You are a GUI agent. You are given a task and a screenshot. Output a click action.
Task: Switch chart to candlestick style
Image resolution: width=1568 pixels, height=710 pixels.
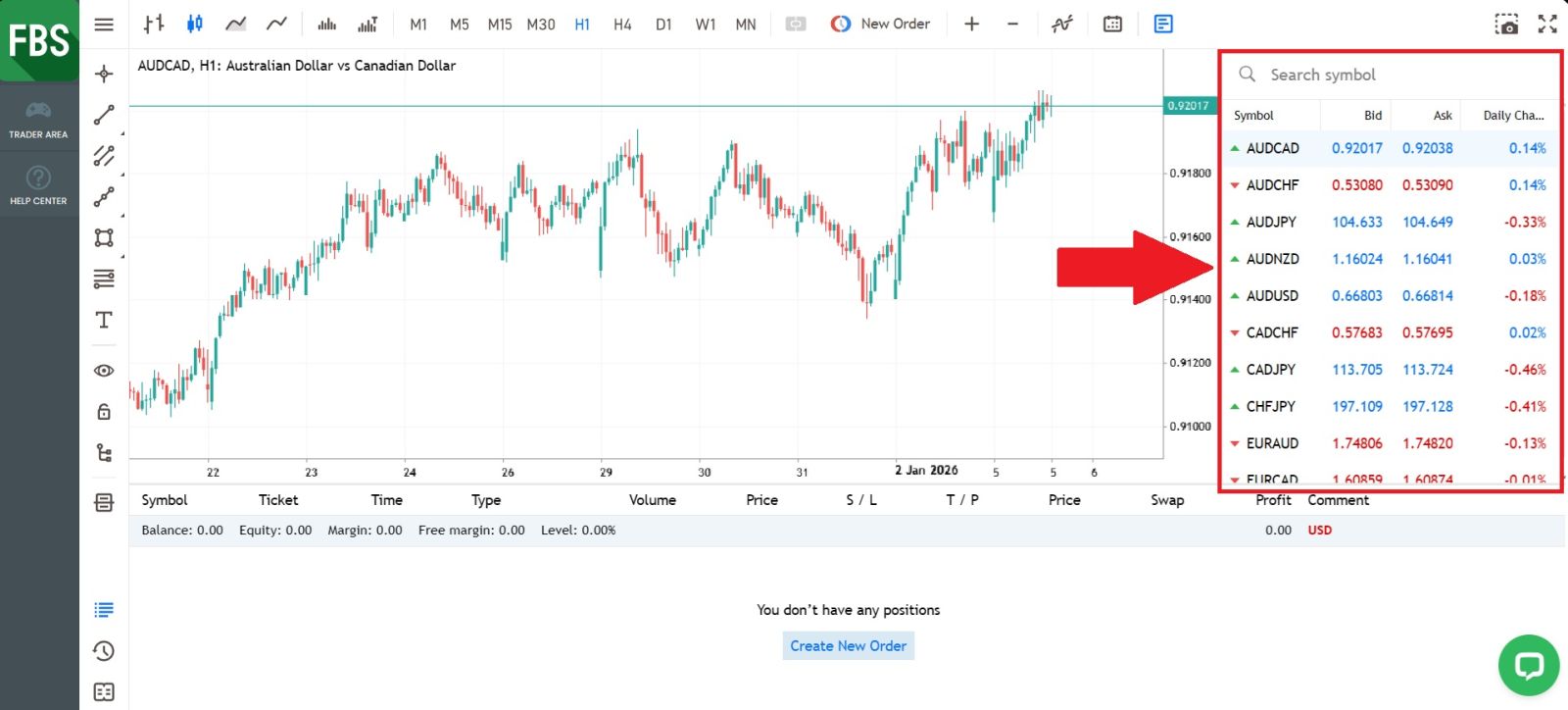(195, 24)
